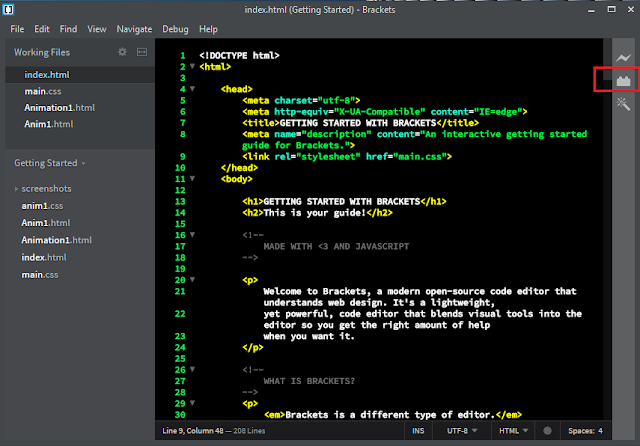Open the Debug menu

coord(176,29)
